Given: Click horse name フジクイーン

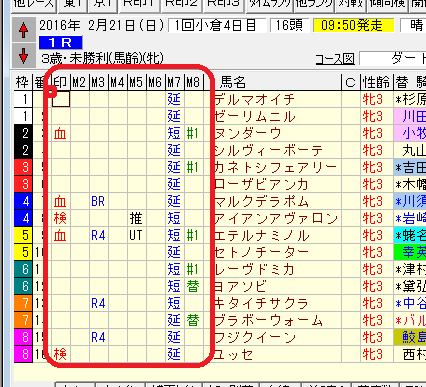Looking at the screenshot, I should point(255,337).
